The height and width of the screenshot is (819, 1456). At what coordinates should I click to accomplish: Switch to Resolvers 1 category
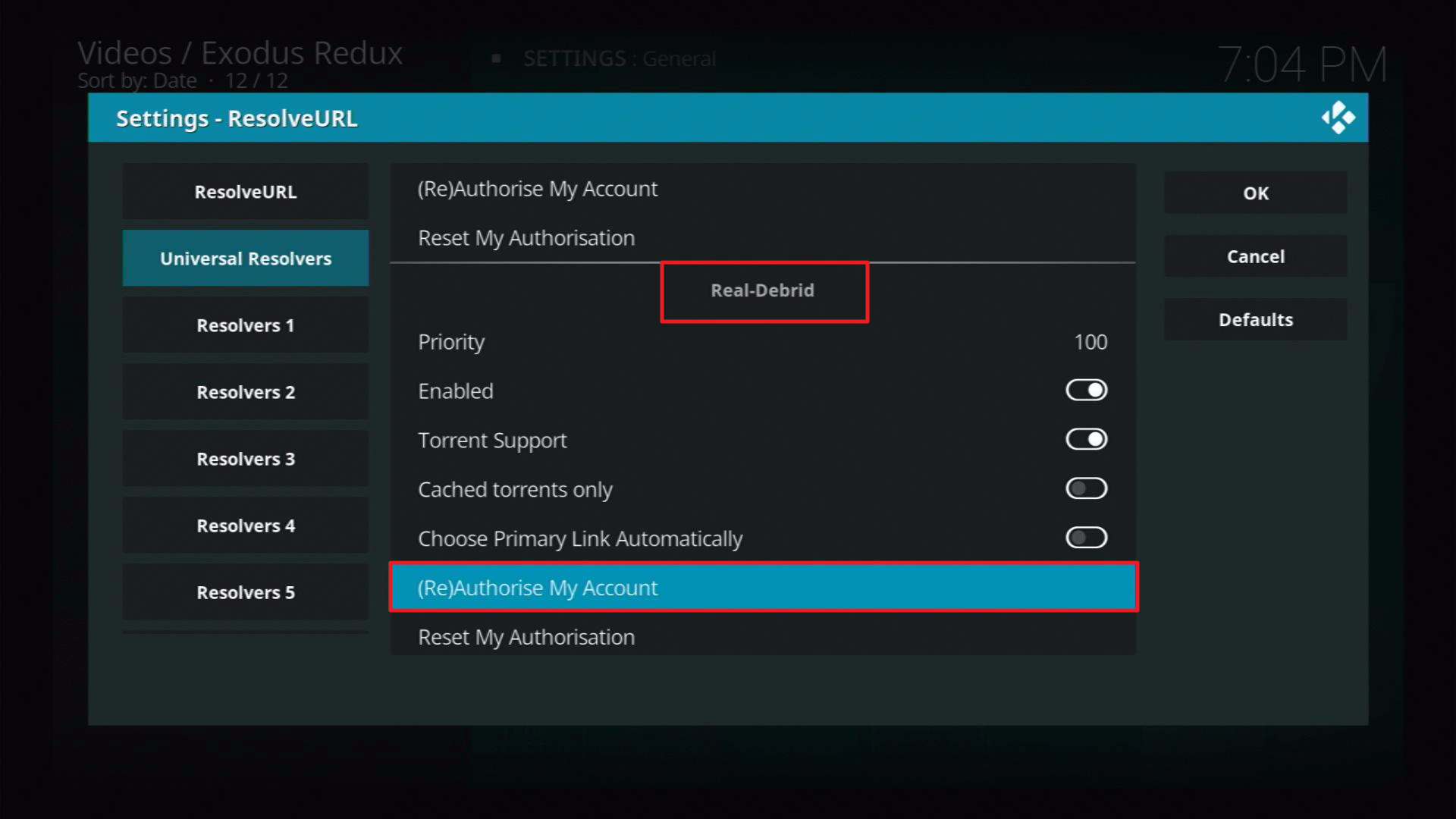(246, 325)
